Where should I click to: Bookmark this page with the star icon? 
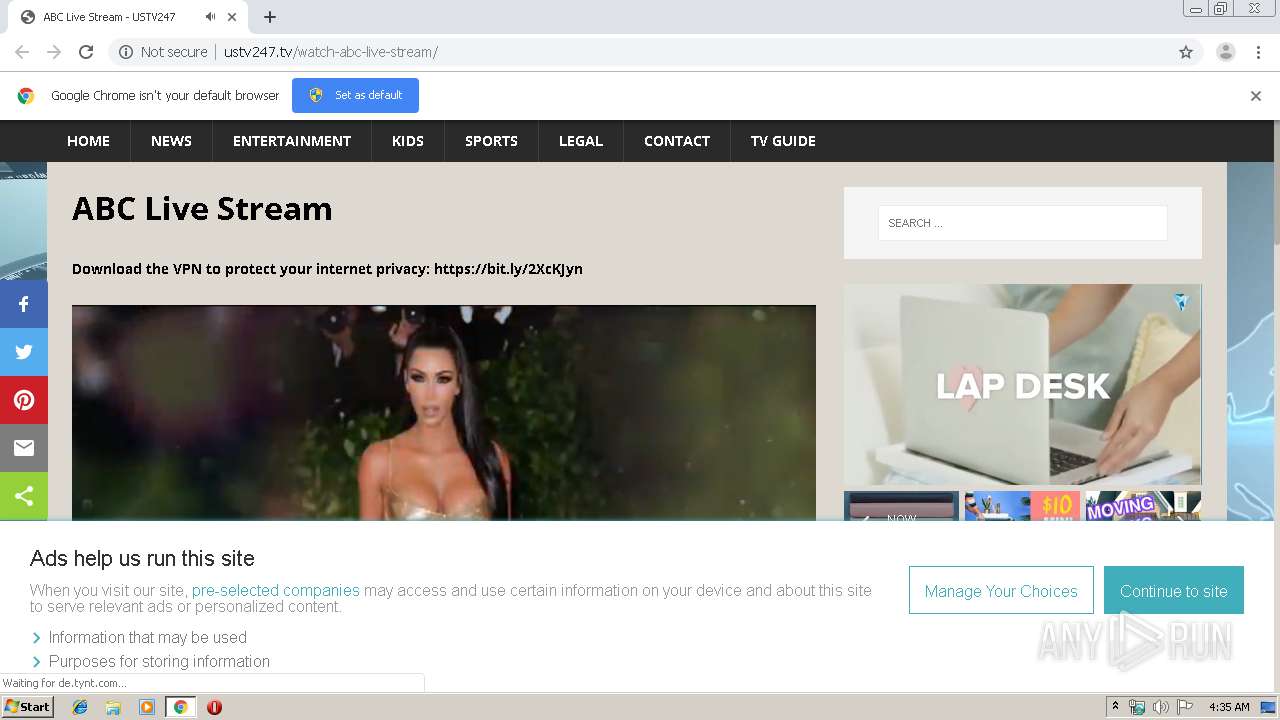tap(1186, 52)
